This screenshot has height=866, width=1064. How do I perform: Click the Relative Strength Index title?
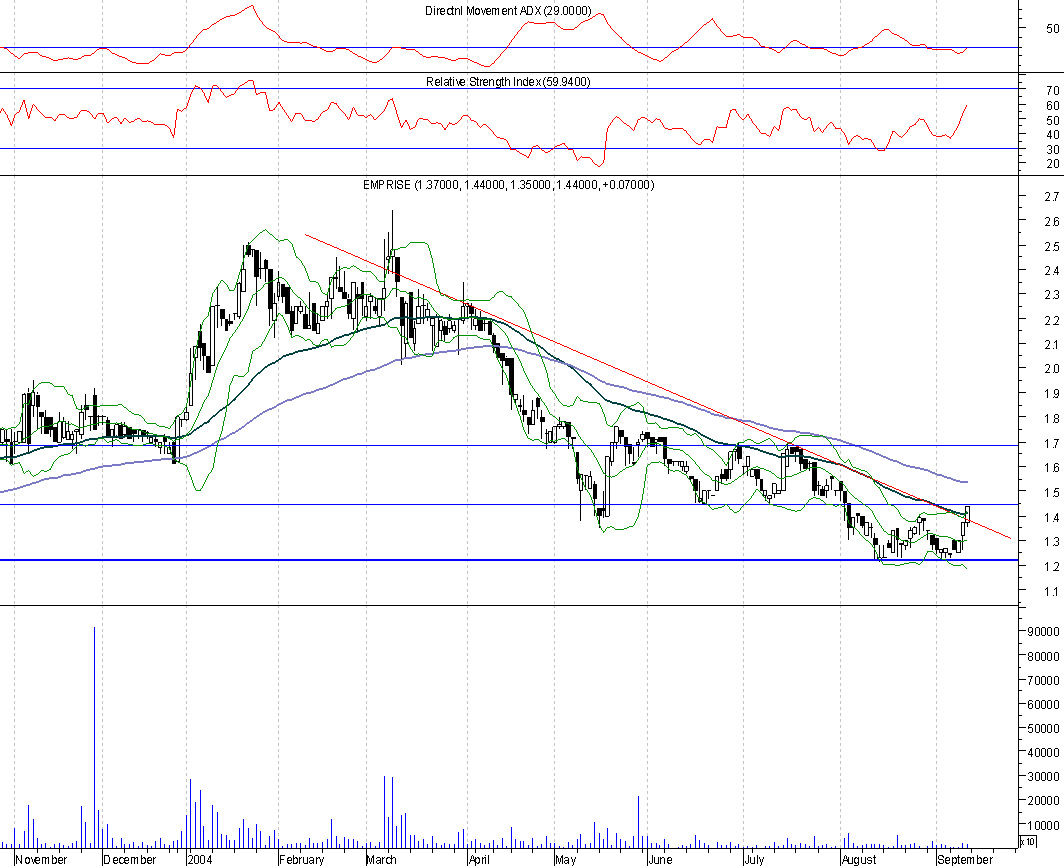point(507,81)
